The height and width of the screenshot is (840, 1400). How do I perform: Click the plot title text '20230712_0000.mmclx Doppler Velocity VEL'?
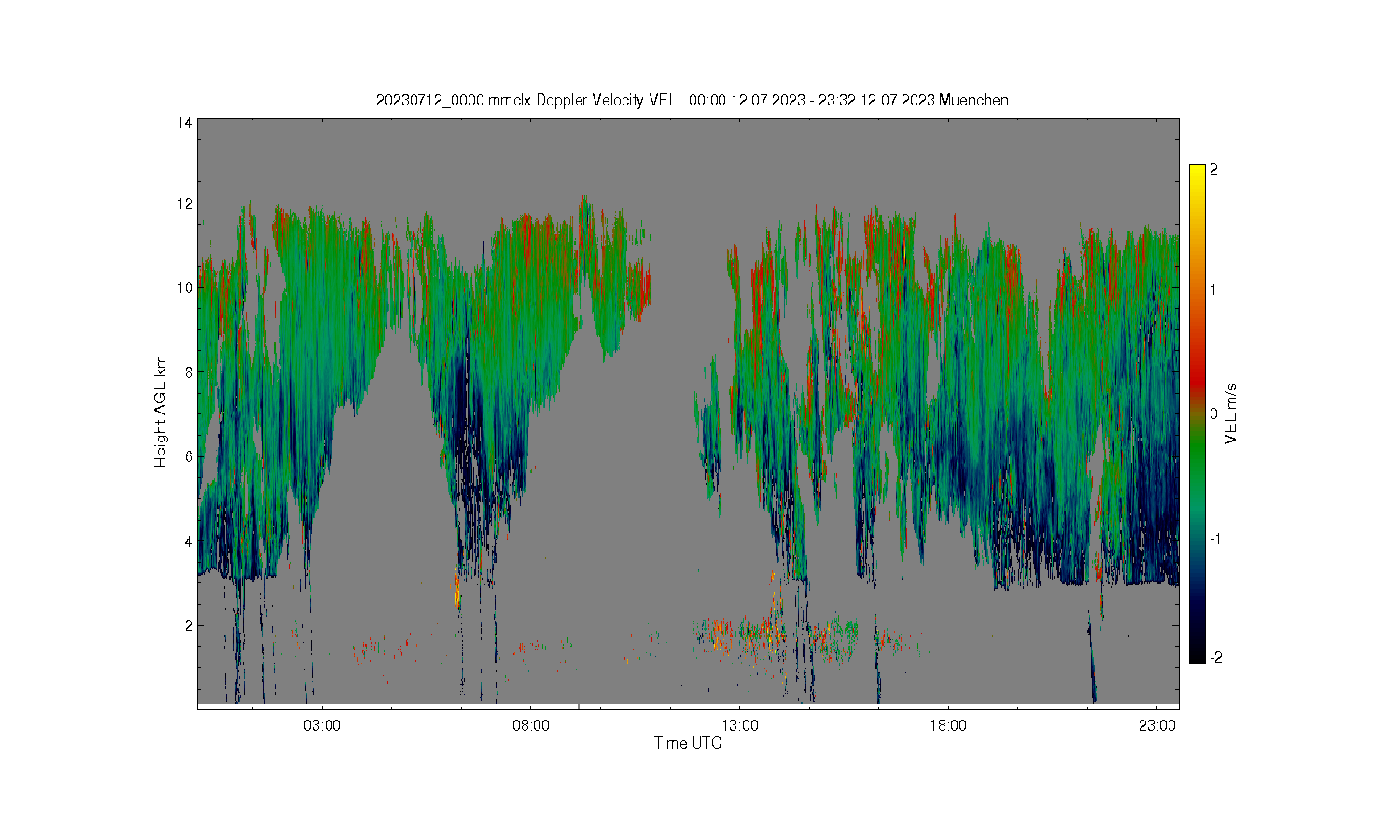coord(525,100)
